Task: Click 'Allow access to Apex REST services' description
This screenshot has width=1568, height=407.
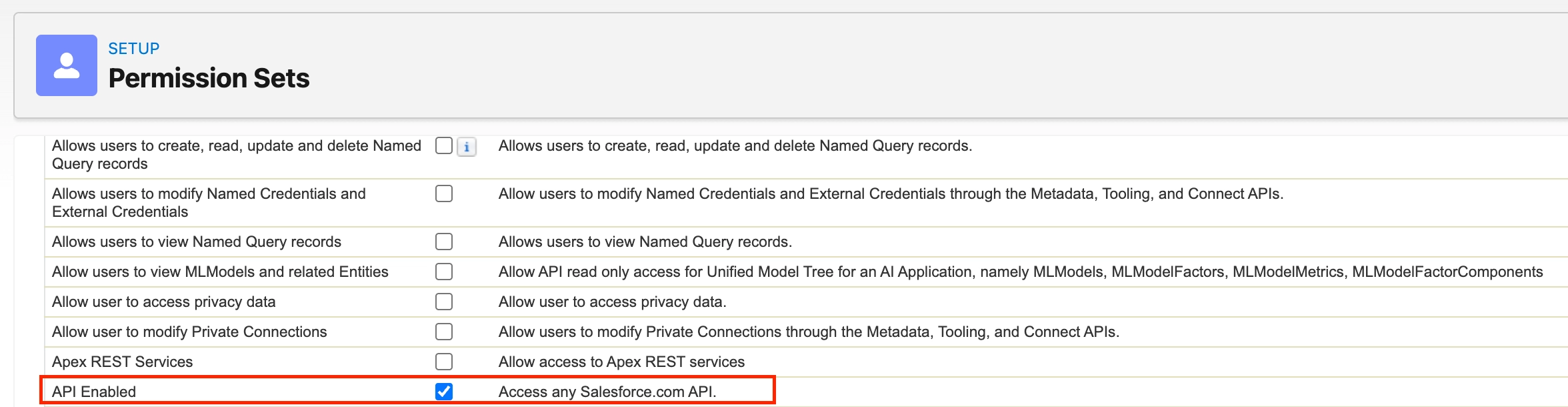Action: [x=621, y=362]
